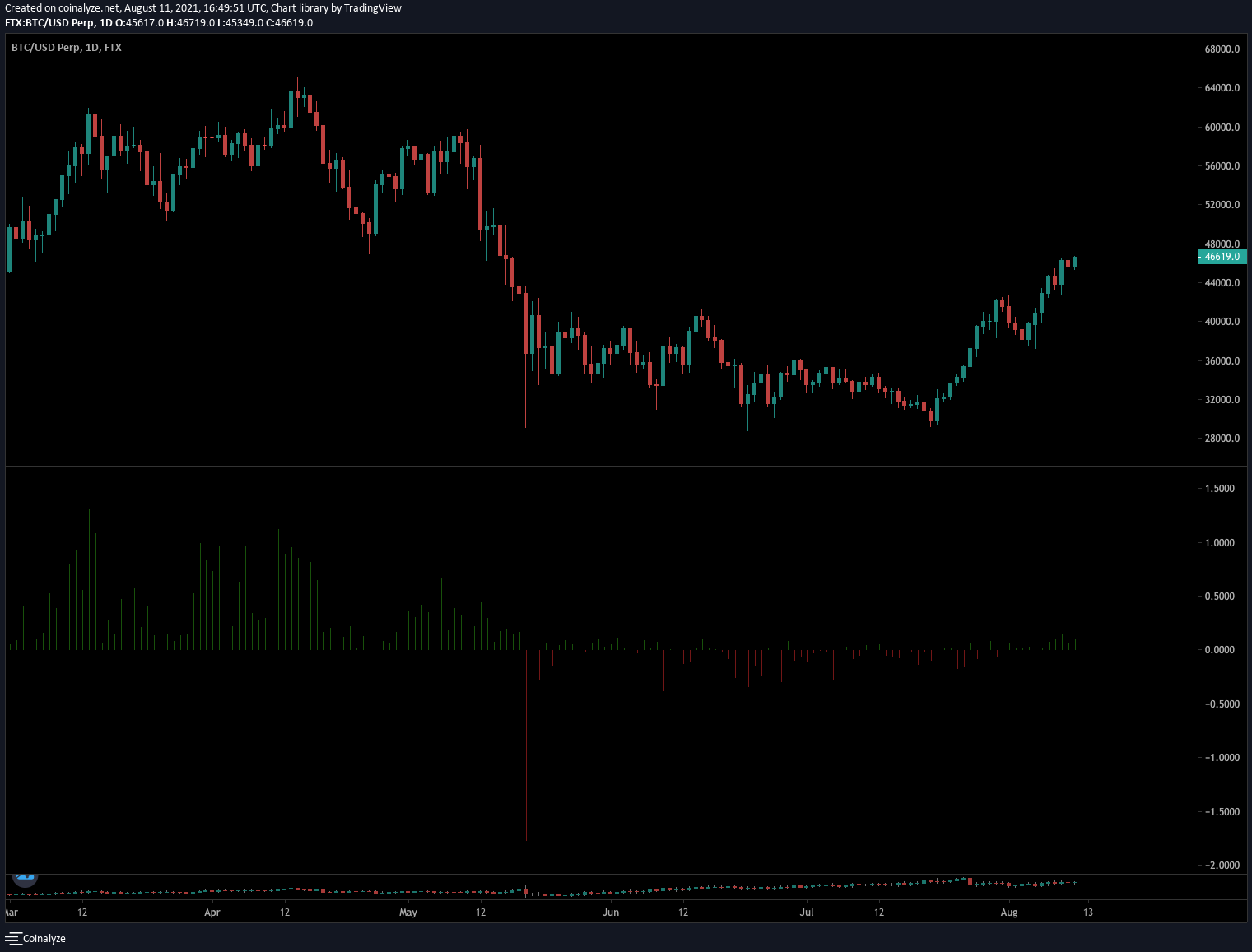Screen dimensions: 1252x952
Task: Click the 56000.0 price axis label
Action: pyautogui.click(x=1222, y=166)
